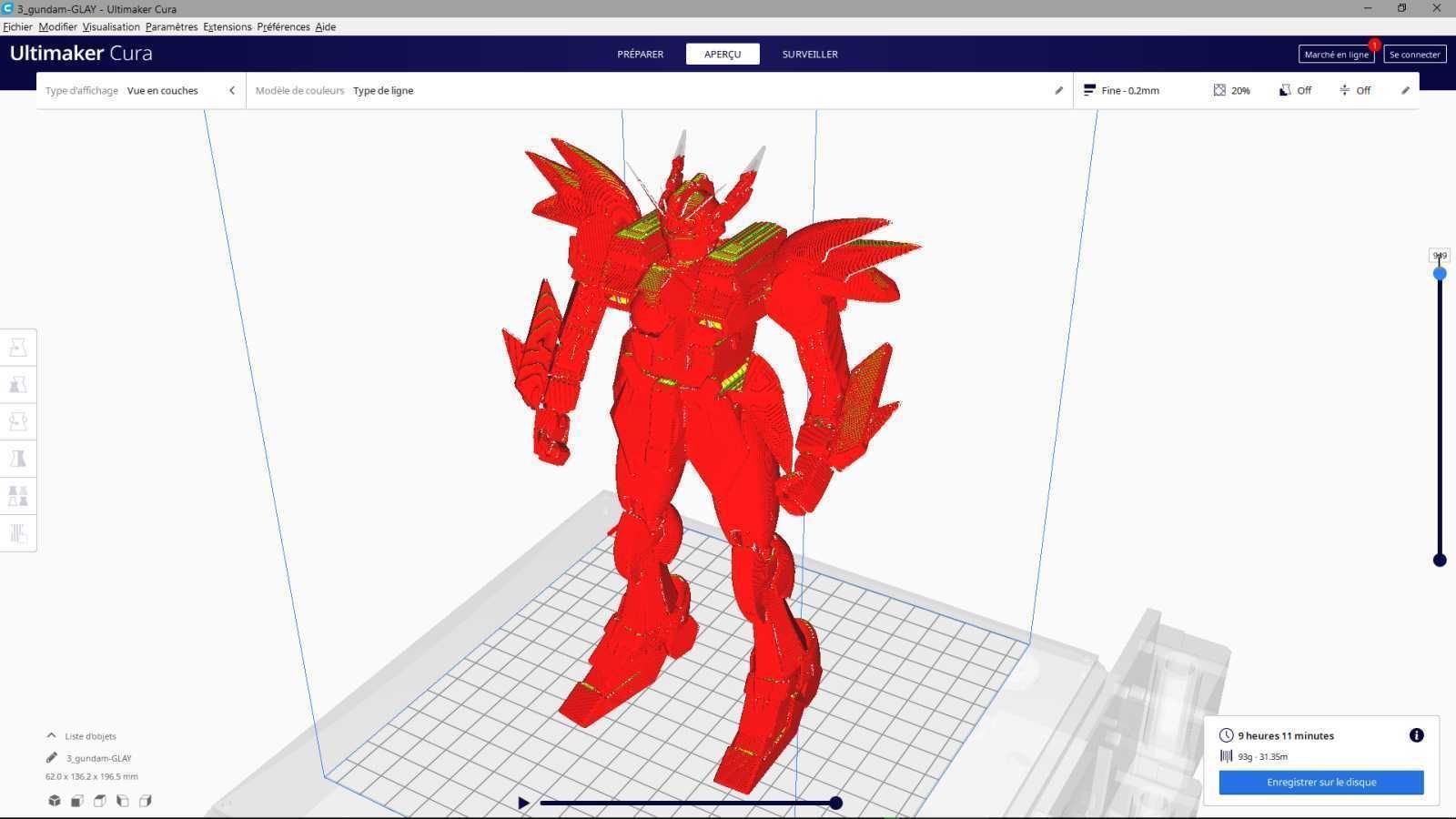The width and height of the screenshot is (1456, 819).
Task: Switch to left side camera view
Action: pyautogui.click(x=123, y=801)
